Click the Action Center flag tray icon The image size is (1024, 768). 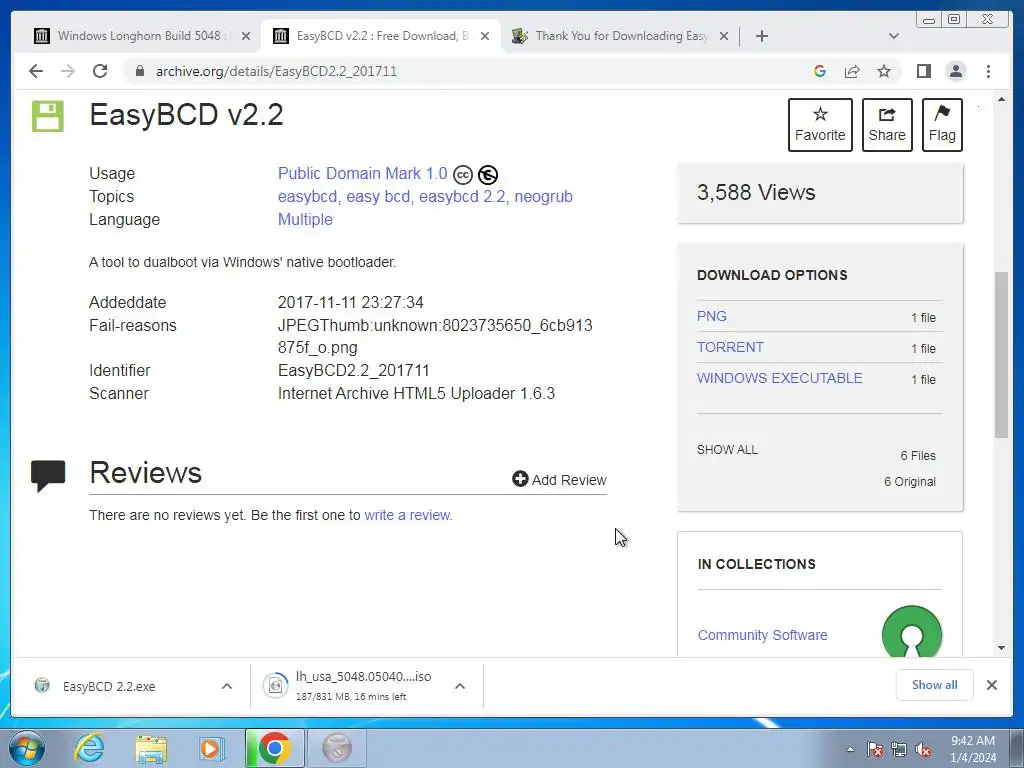pyautogui.click(x=875, y=750)
